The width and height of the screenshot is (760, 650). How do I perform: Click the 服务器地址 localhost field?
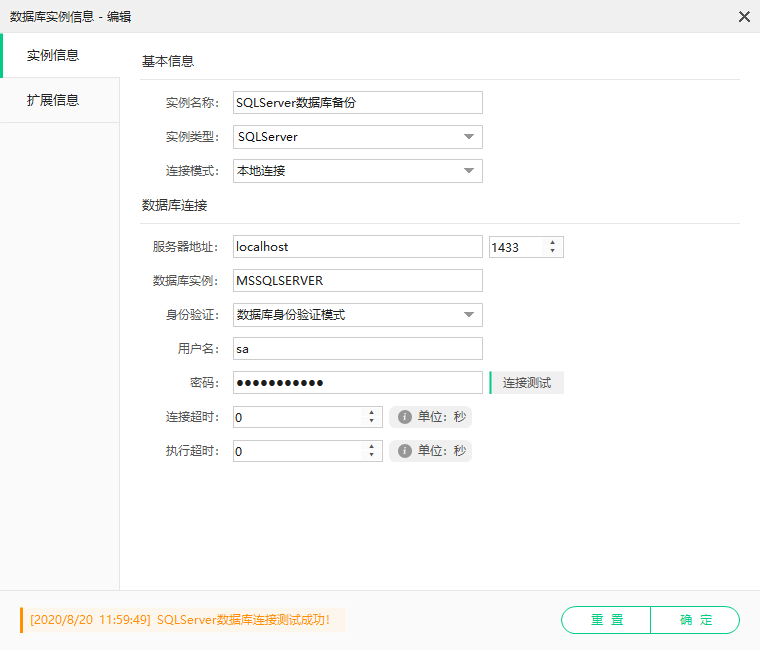(358, 247)
